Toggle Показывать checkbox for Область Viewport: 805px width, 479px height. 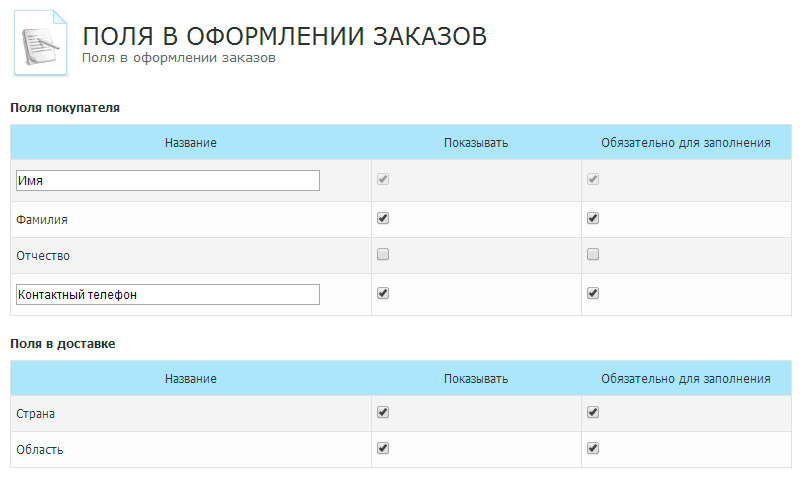[x=383, y=448]
